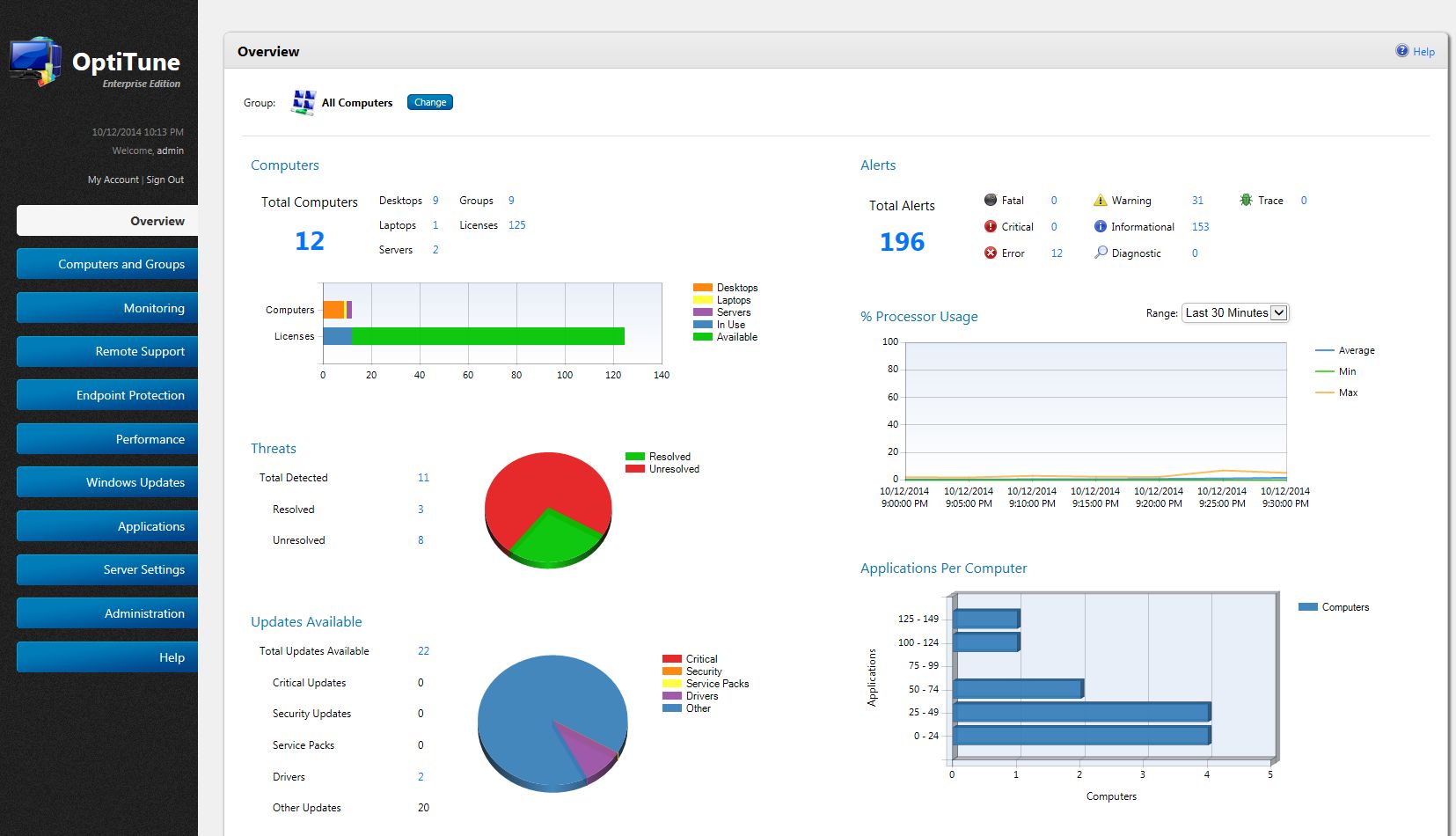Click the Error alert icon
The image size is (1456, 836).
pos(991,253)
